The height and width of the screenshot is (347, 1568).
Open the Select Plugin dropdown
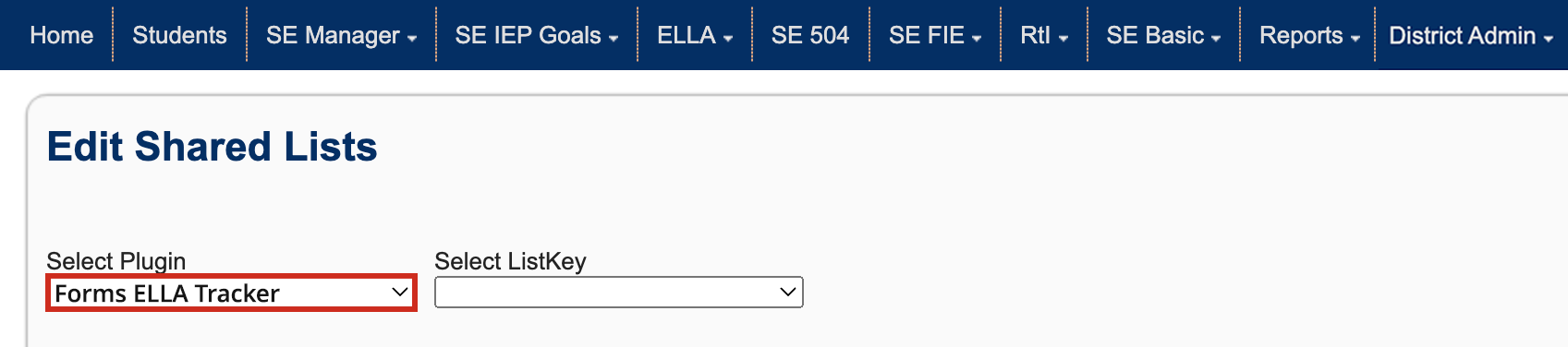[x=231, y=293]
